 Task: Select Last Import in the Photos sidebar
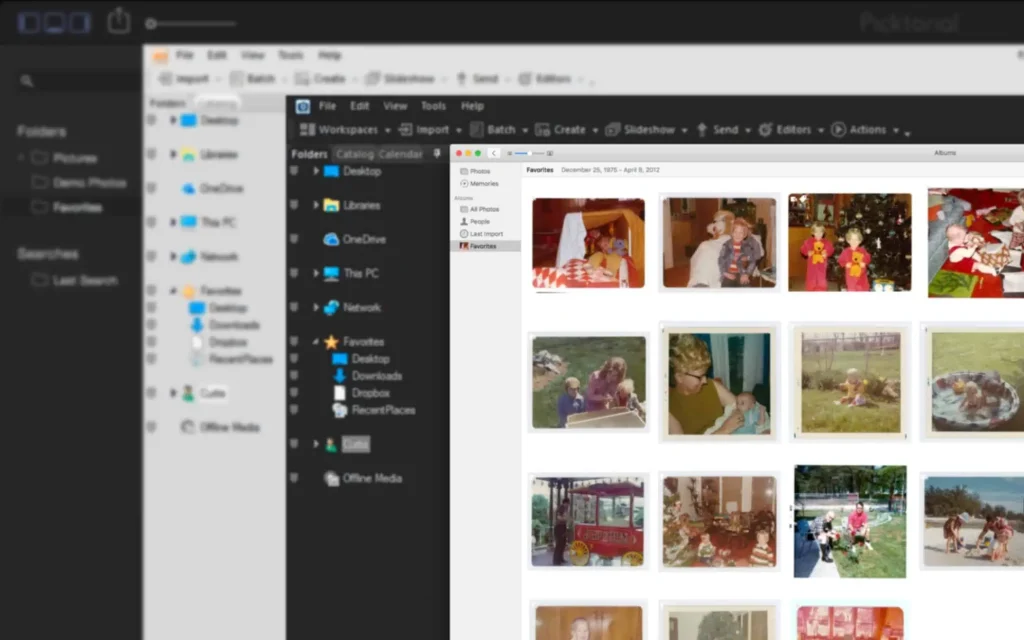coord(485,233)
